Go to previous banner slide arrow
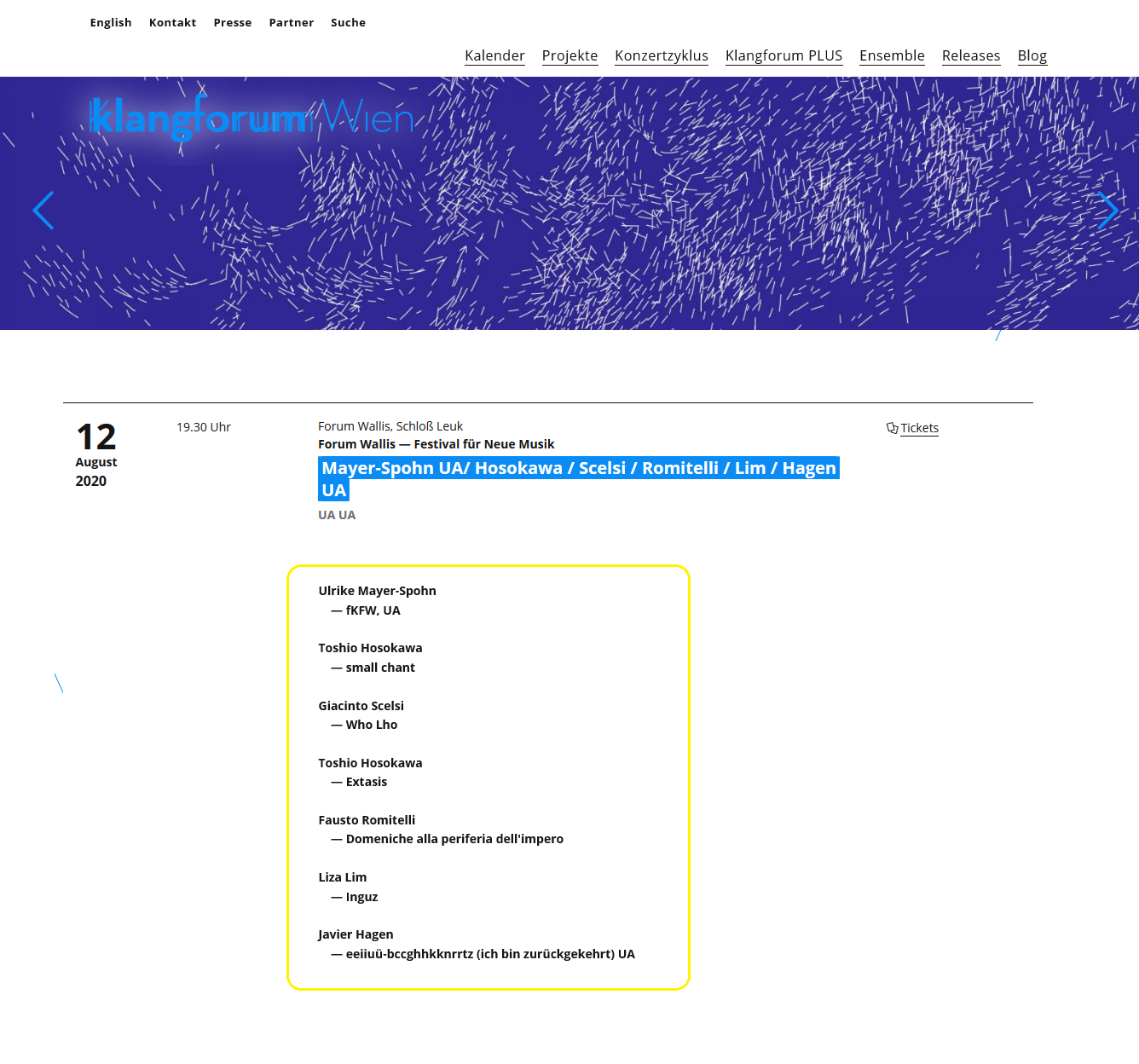Image resolution: width=1139 pixels, height=1064 pixels. pos(43,211)
